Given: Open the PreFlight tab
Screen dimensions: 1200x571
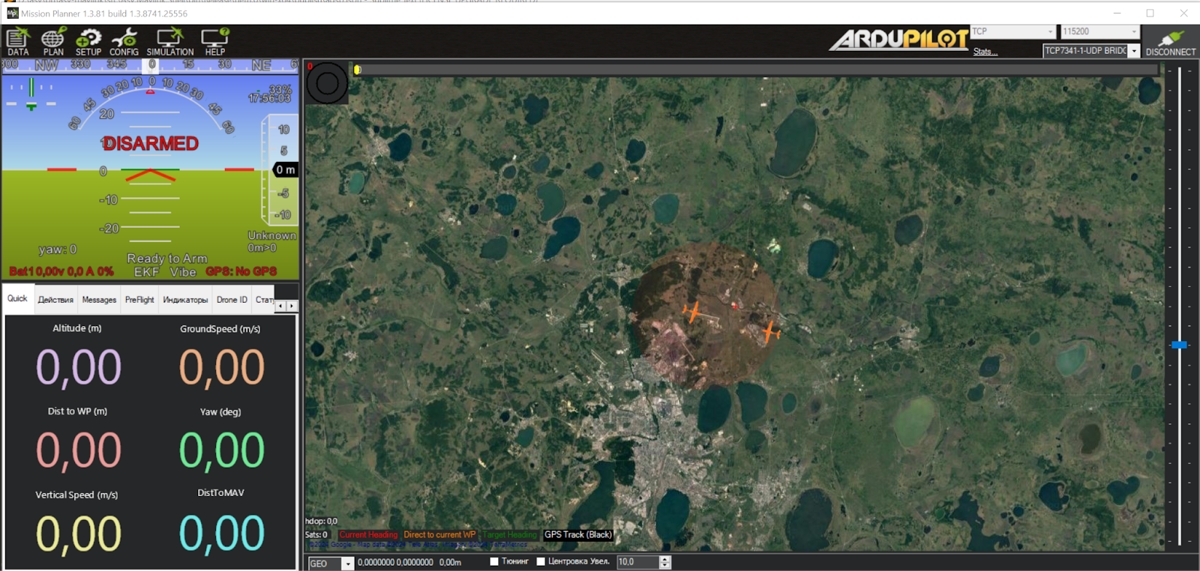Looking at the screenshot, I should coord(140,300).
